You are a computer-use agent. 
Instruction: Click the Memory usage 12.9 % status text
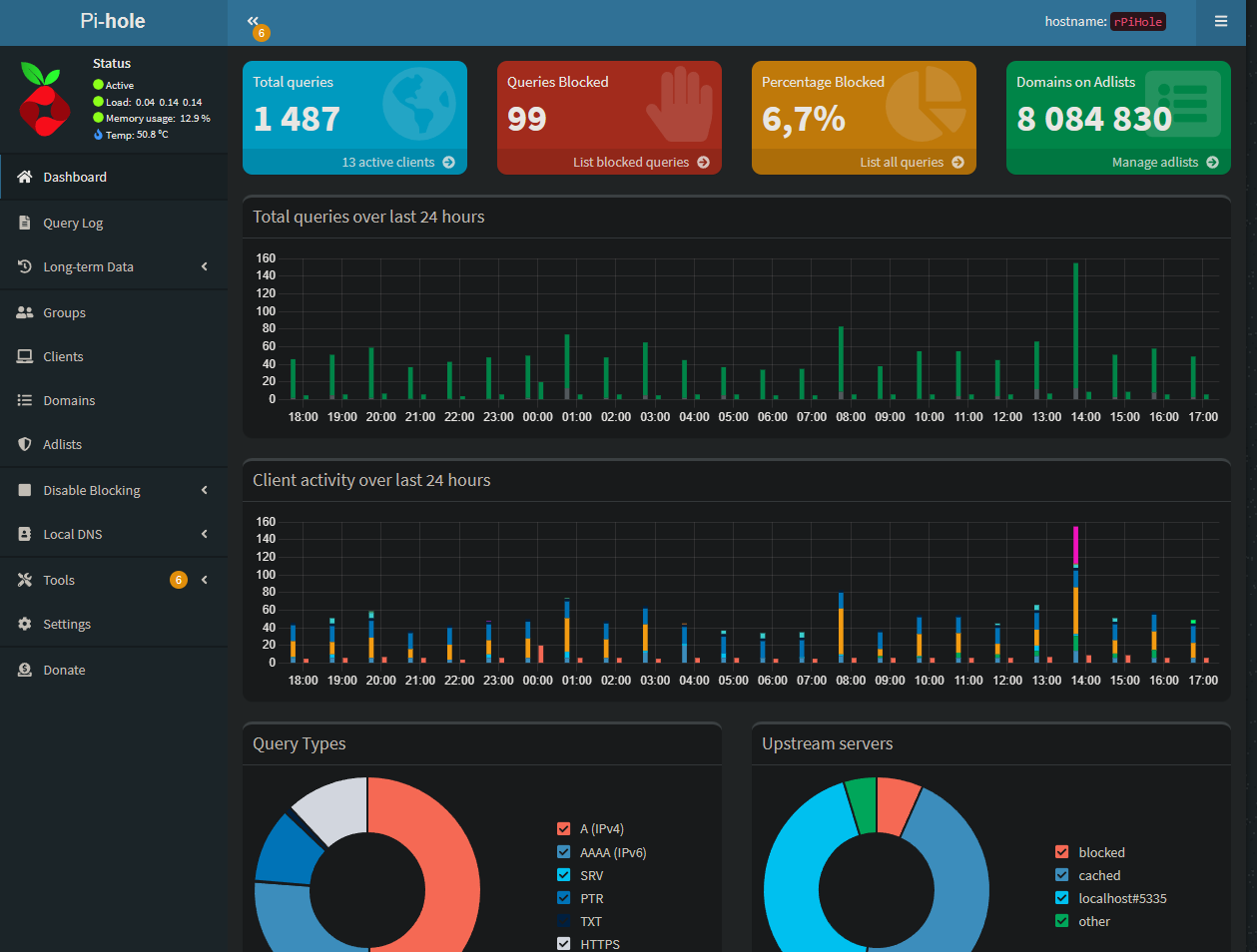[x=158, y=118]
